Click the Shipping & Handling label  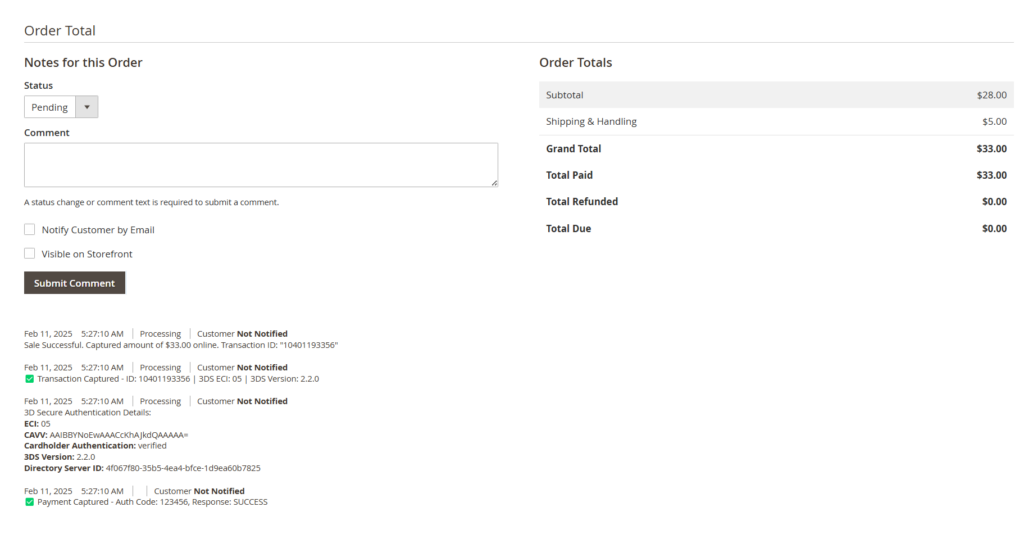(591, 121)
